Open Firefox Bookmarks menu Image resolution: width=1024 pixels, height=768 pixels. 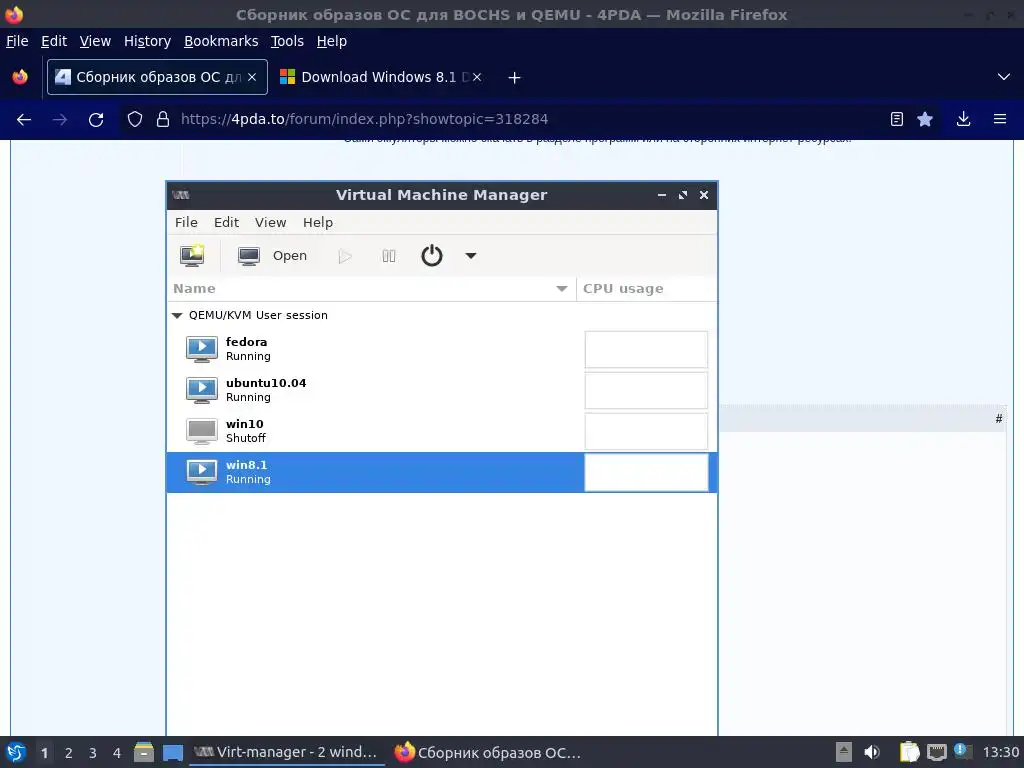point(221,41)
